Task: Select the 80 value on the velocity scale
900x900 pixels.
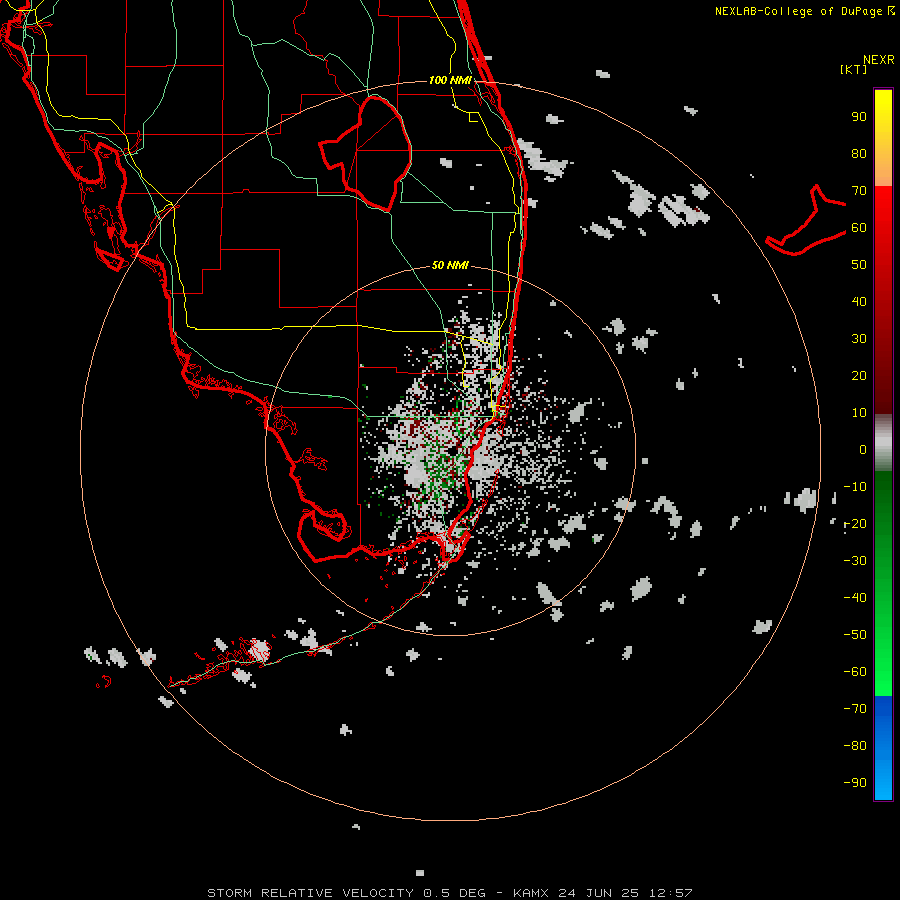Action: (x=859, y=154)
